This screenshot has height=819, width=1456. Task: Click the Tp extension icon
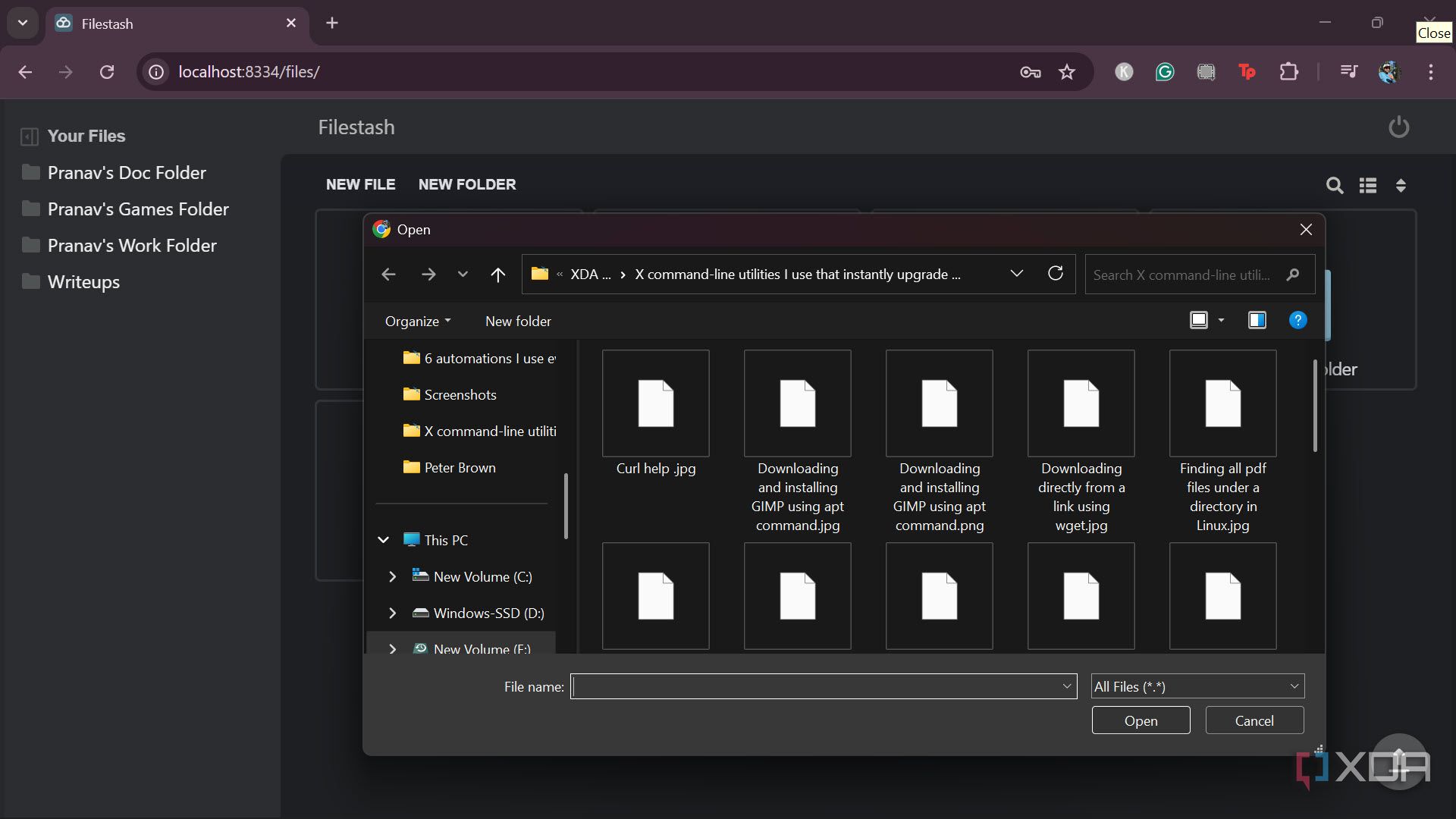pos(1247,72)
